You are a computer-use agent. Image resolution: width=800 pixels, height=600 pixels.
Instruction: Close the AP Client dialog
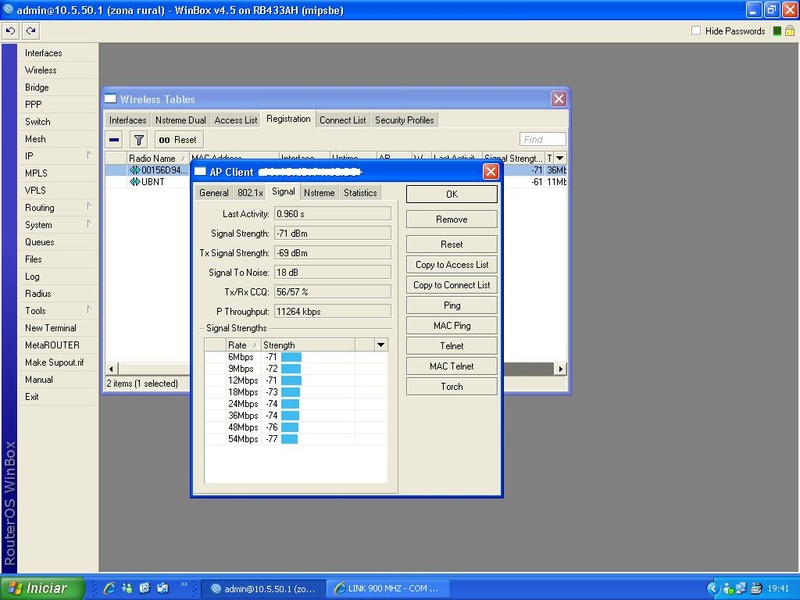[491, 171]
